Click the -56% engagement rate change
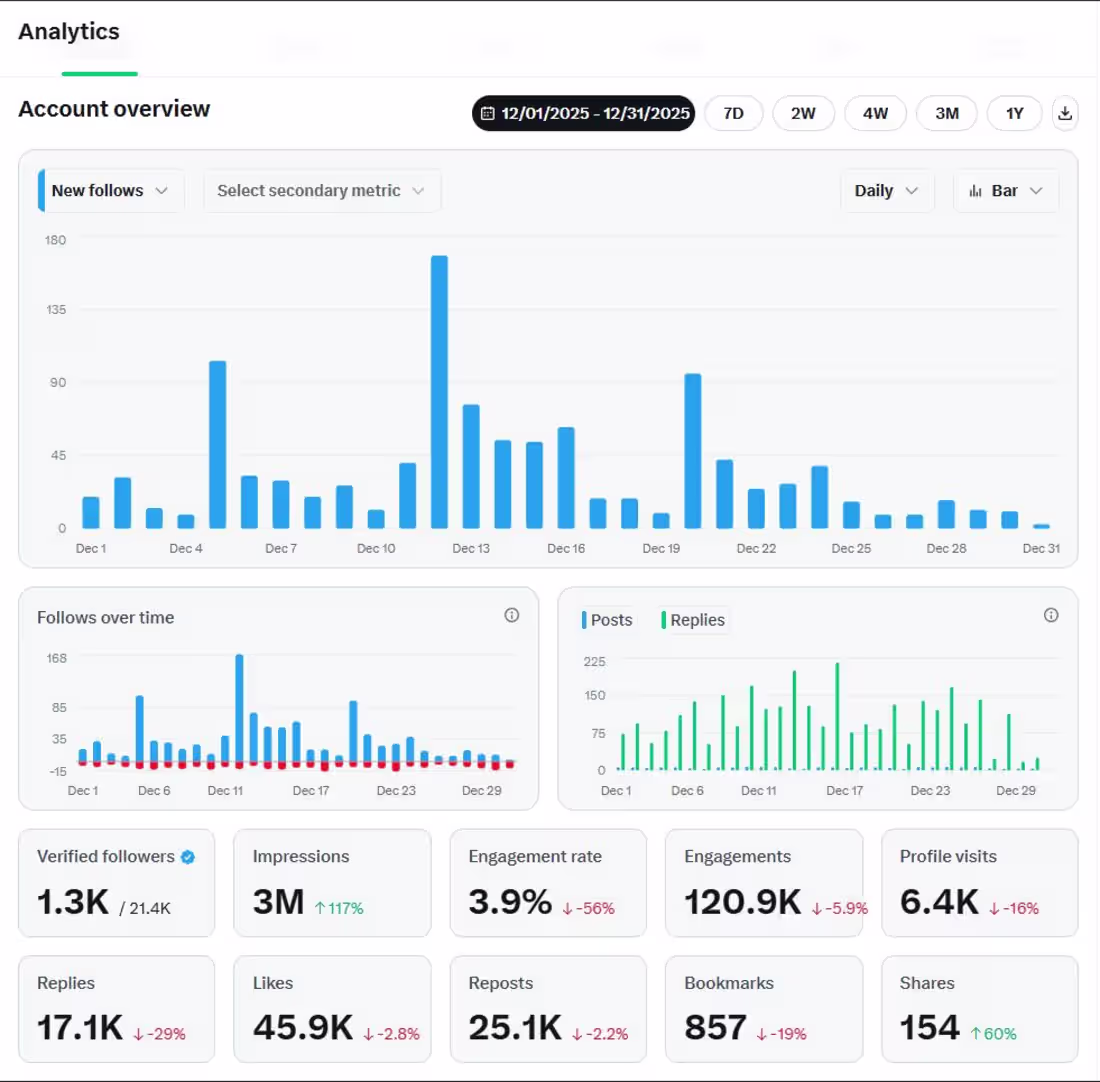 coord(588,908)
